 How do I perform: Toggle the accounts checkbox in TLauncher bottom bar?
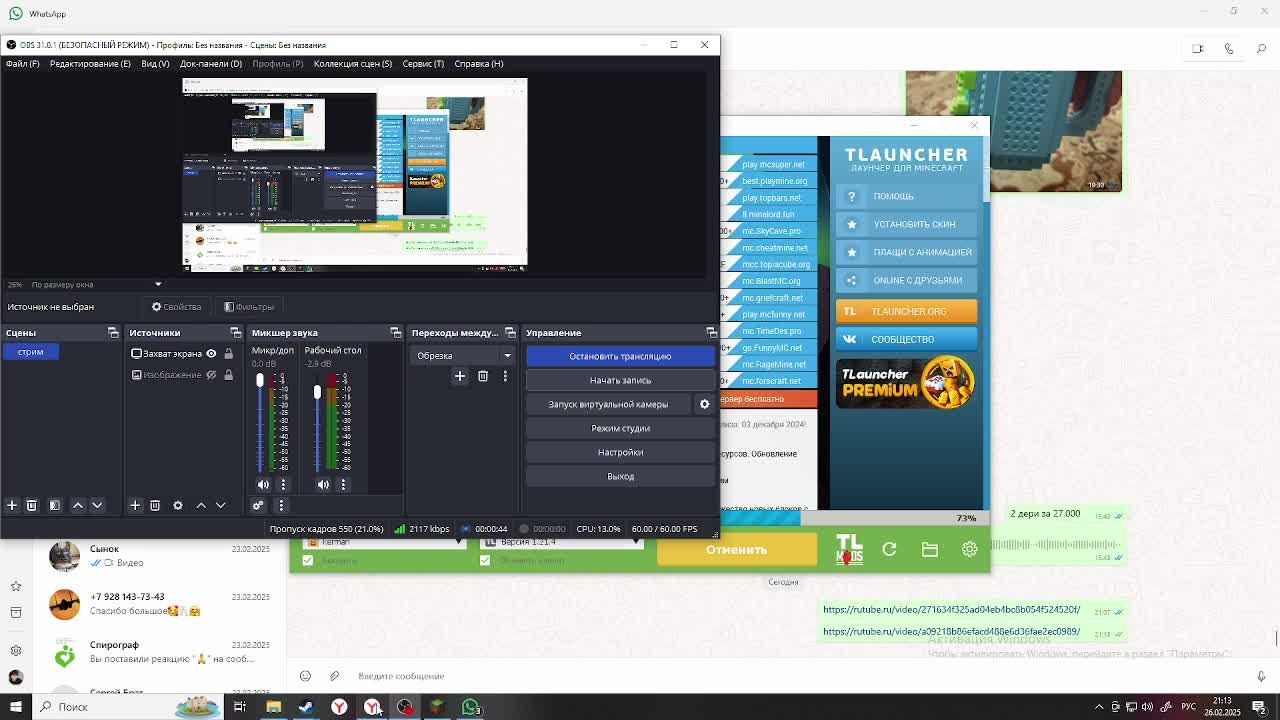pos(308,560)
